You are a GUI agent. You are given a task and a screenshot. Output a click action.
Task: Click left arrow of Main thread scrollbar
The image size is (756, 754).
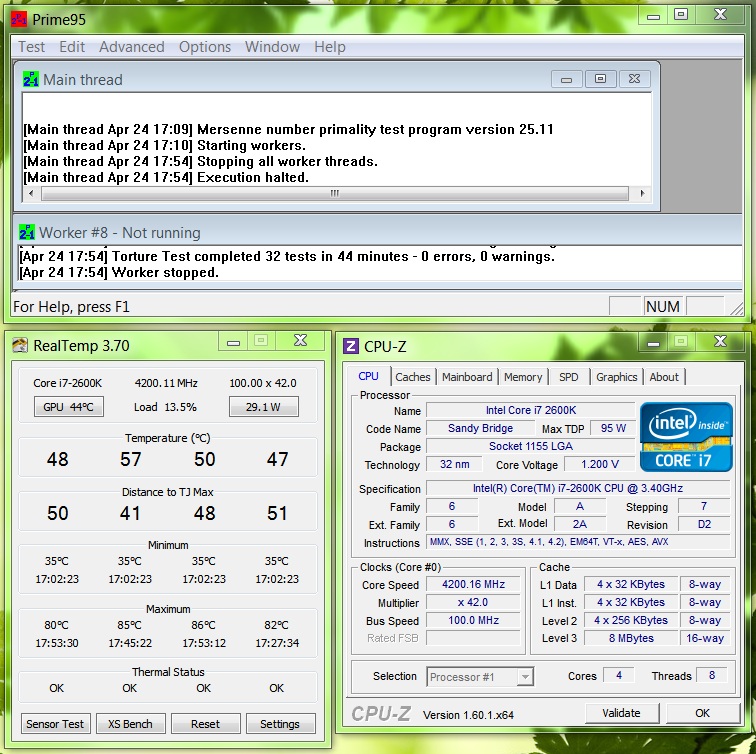tap(31, 193)
